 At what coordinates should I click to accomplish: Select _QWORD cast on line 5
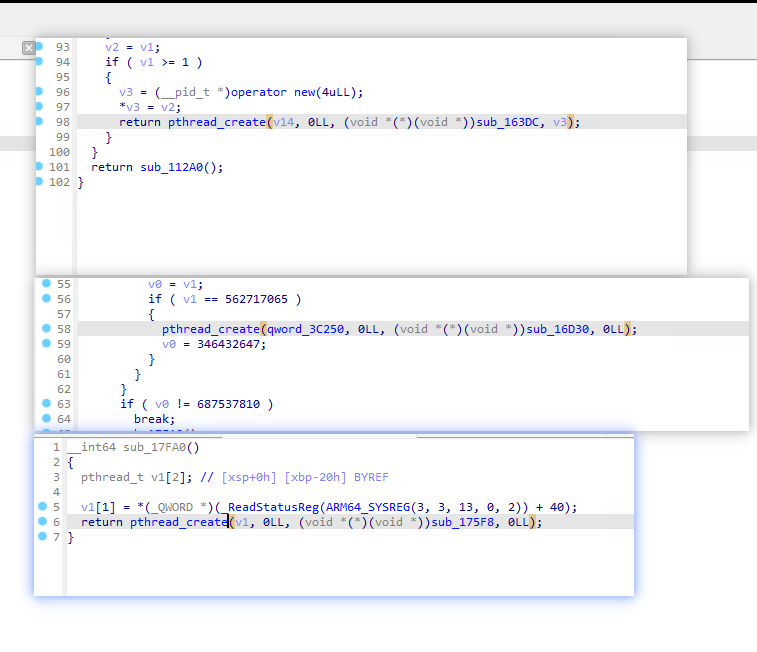172,507
